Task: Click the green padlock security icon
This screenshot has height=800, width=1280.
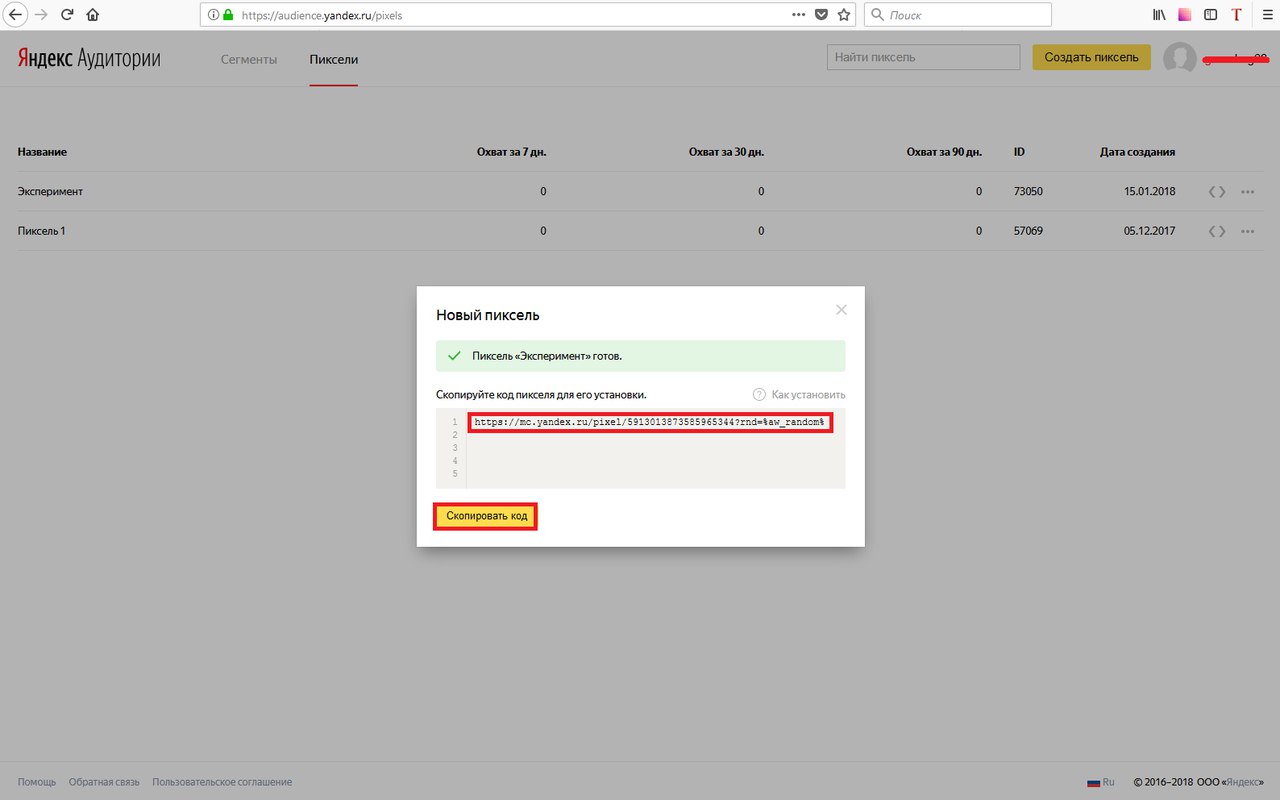Action: 228,16
